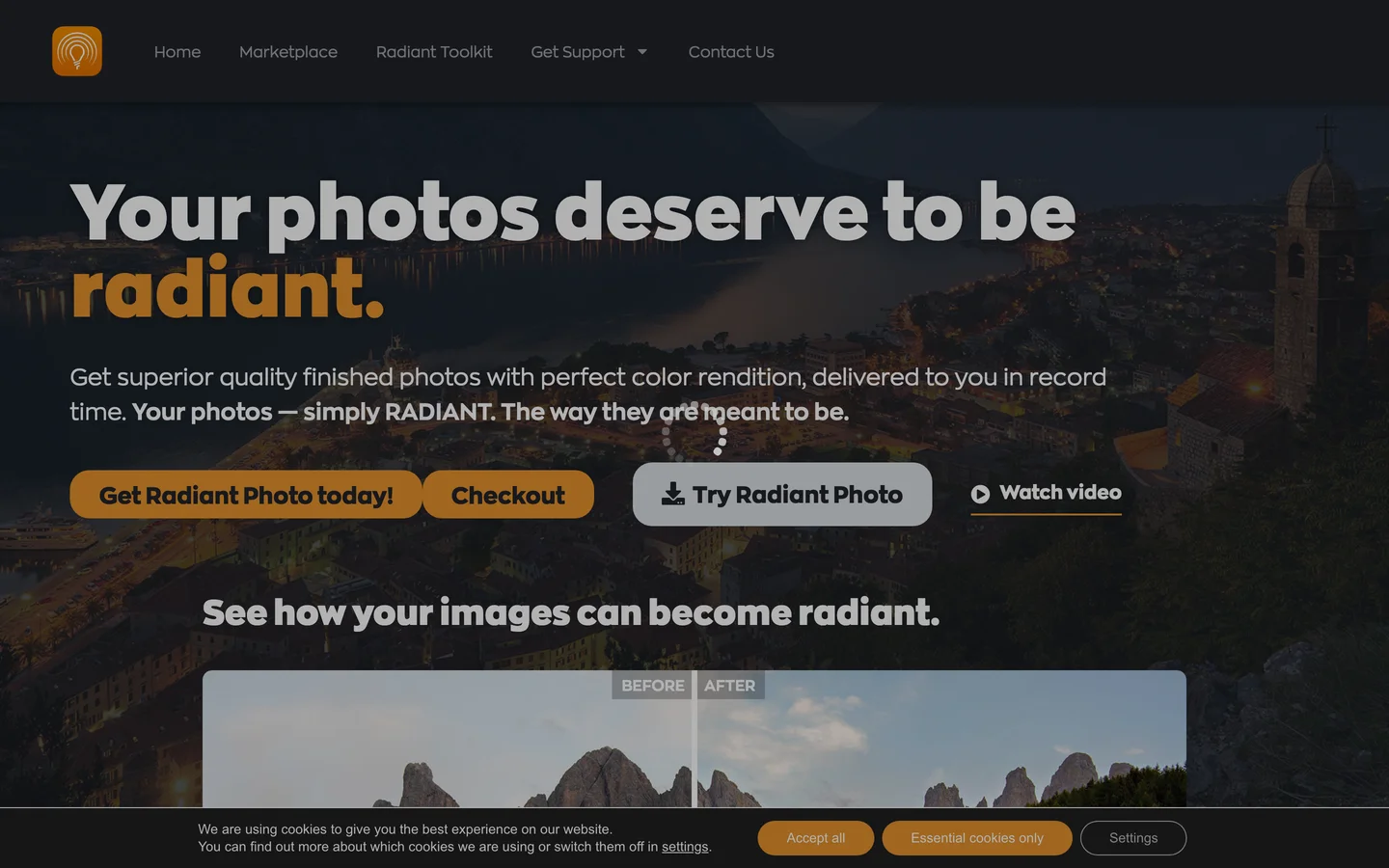Click the play icon beside Watch video
Screen dimensions: 1389x868
click(980, 494)
